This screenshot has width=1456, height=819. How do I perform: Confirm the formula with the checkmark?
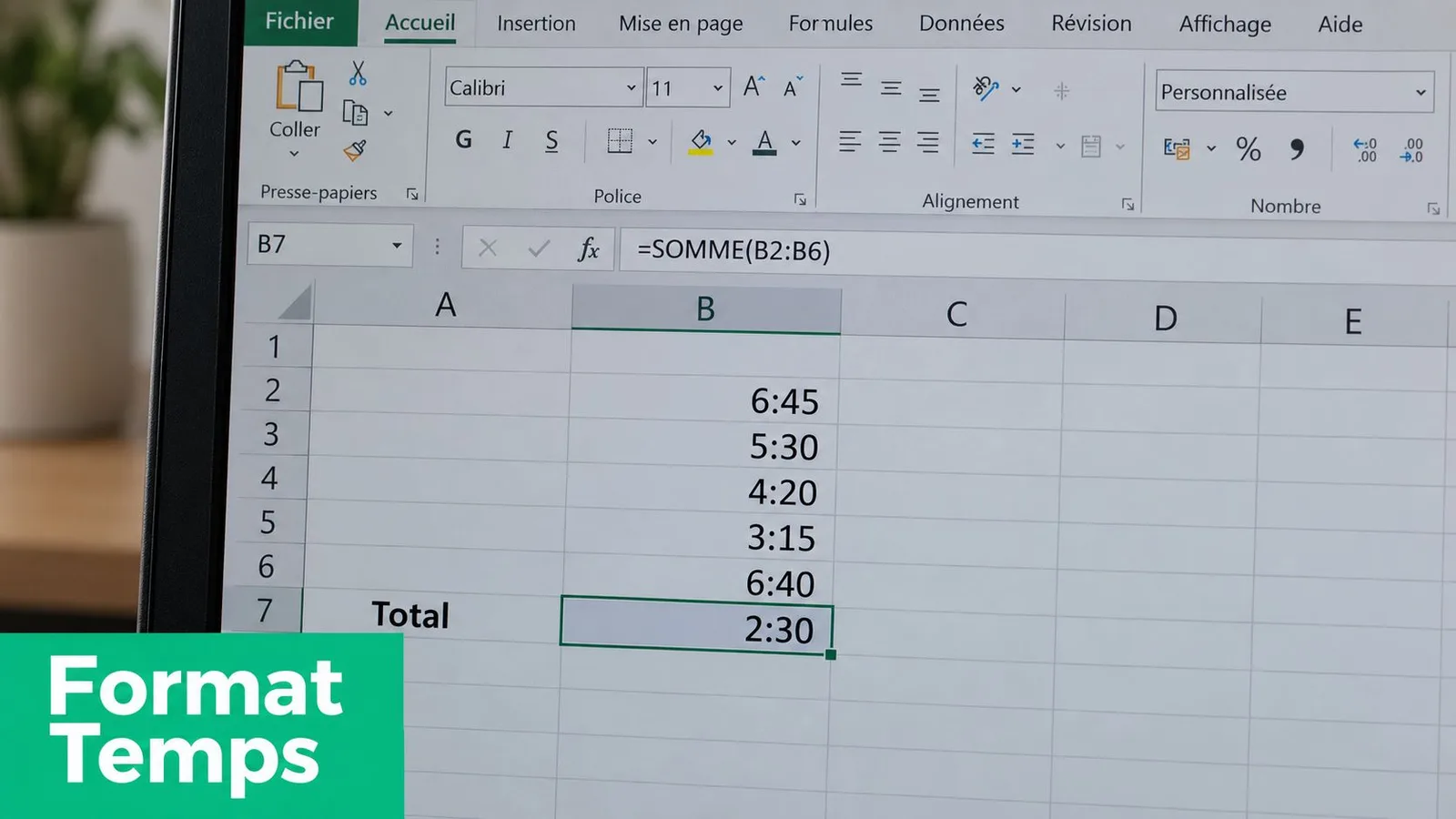tap(539, 248)
